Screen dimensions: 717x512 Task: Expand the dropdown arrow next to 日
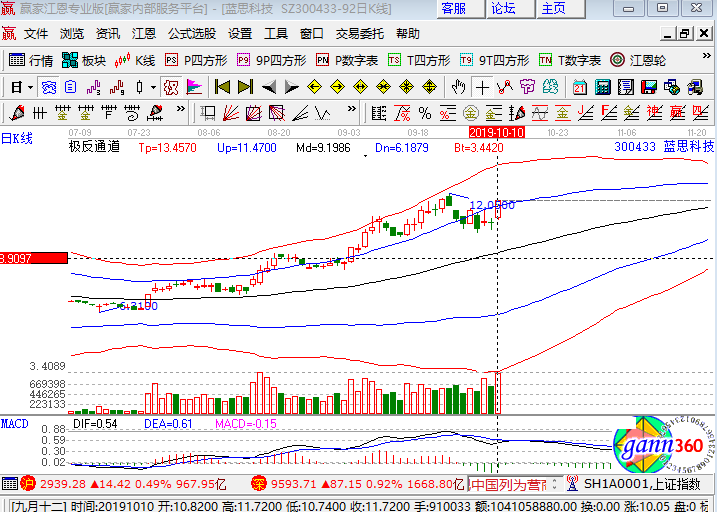[31, 87]
